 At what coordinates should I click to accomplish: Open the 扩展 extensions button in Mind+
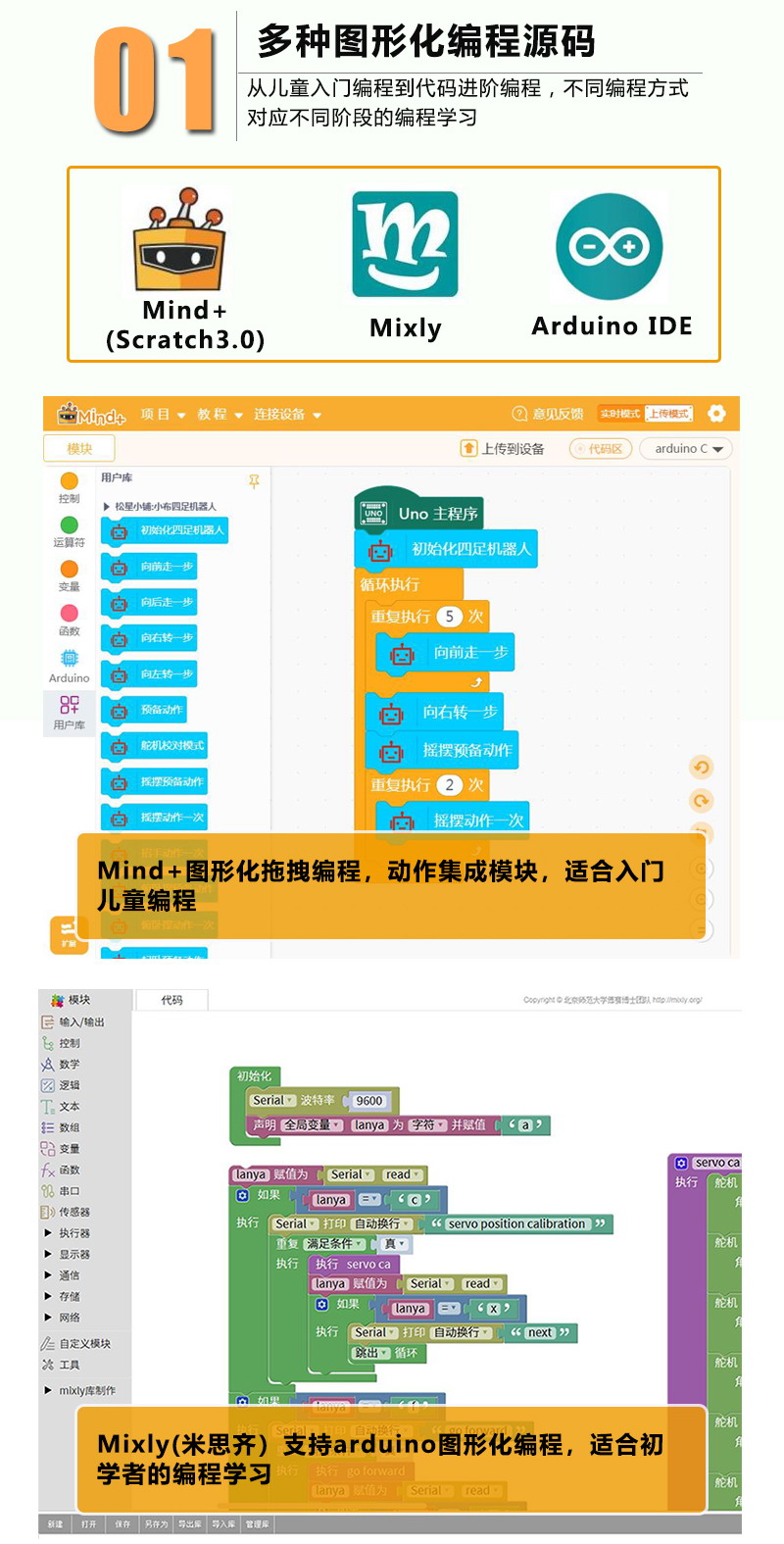pyautogui.click(x=68, y=933)
